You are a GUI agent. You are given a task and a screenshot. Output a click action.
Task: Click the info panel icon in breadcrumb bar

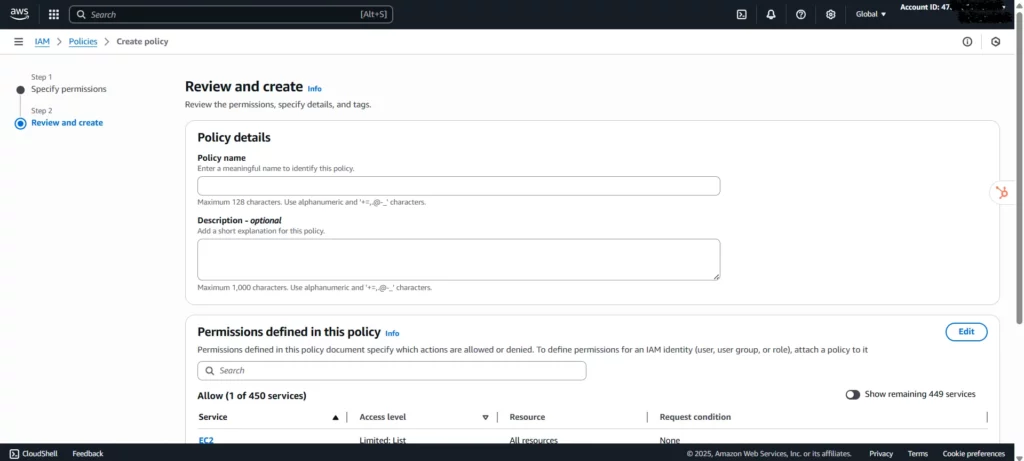click(x=967, y=42)
